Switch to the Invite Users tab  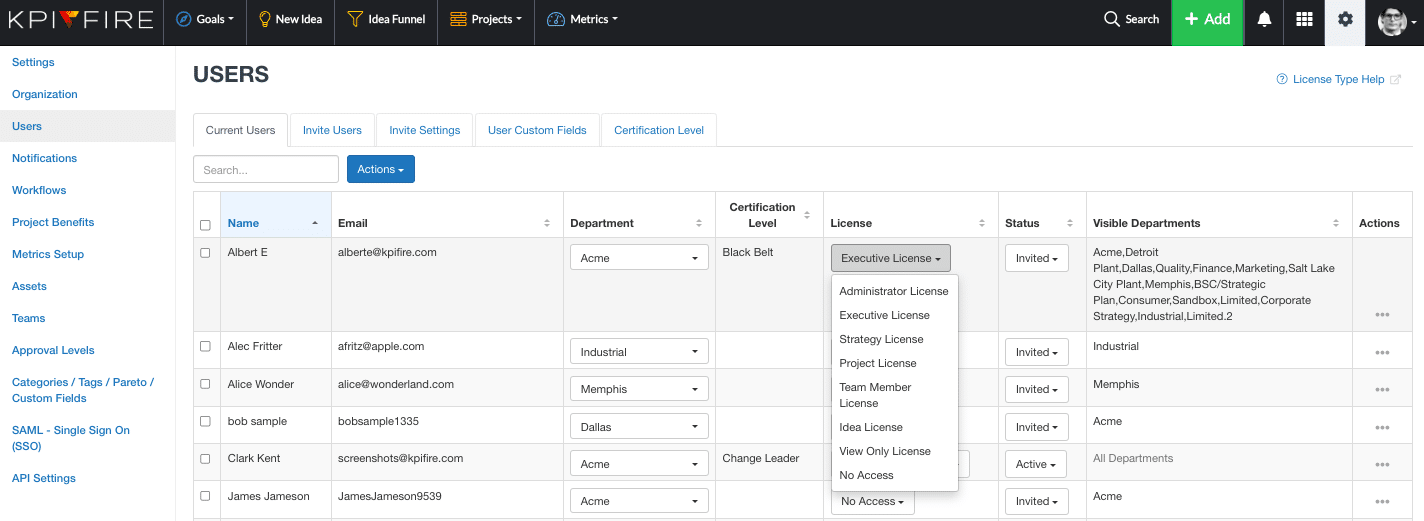coord(332,130)
